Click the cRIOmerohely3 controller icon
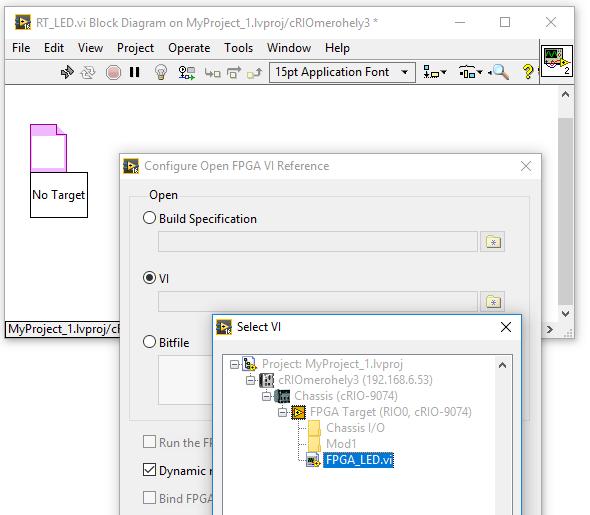This screenshot has width=590, height=515. pos(266,380)
